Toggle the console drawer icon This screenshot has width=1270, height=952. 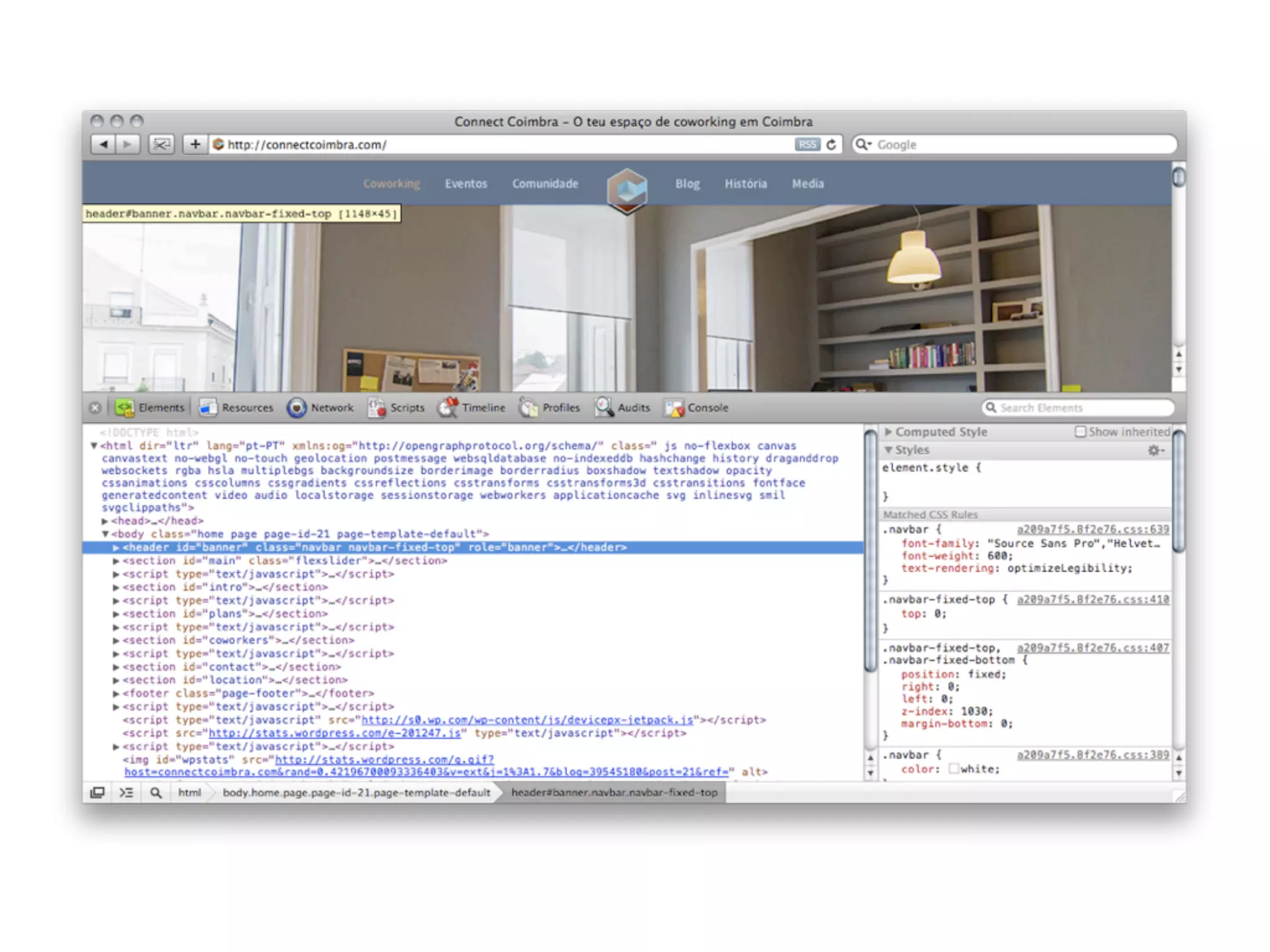point(127,793)
